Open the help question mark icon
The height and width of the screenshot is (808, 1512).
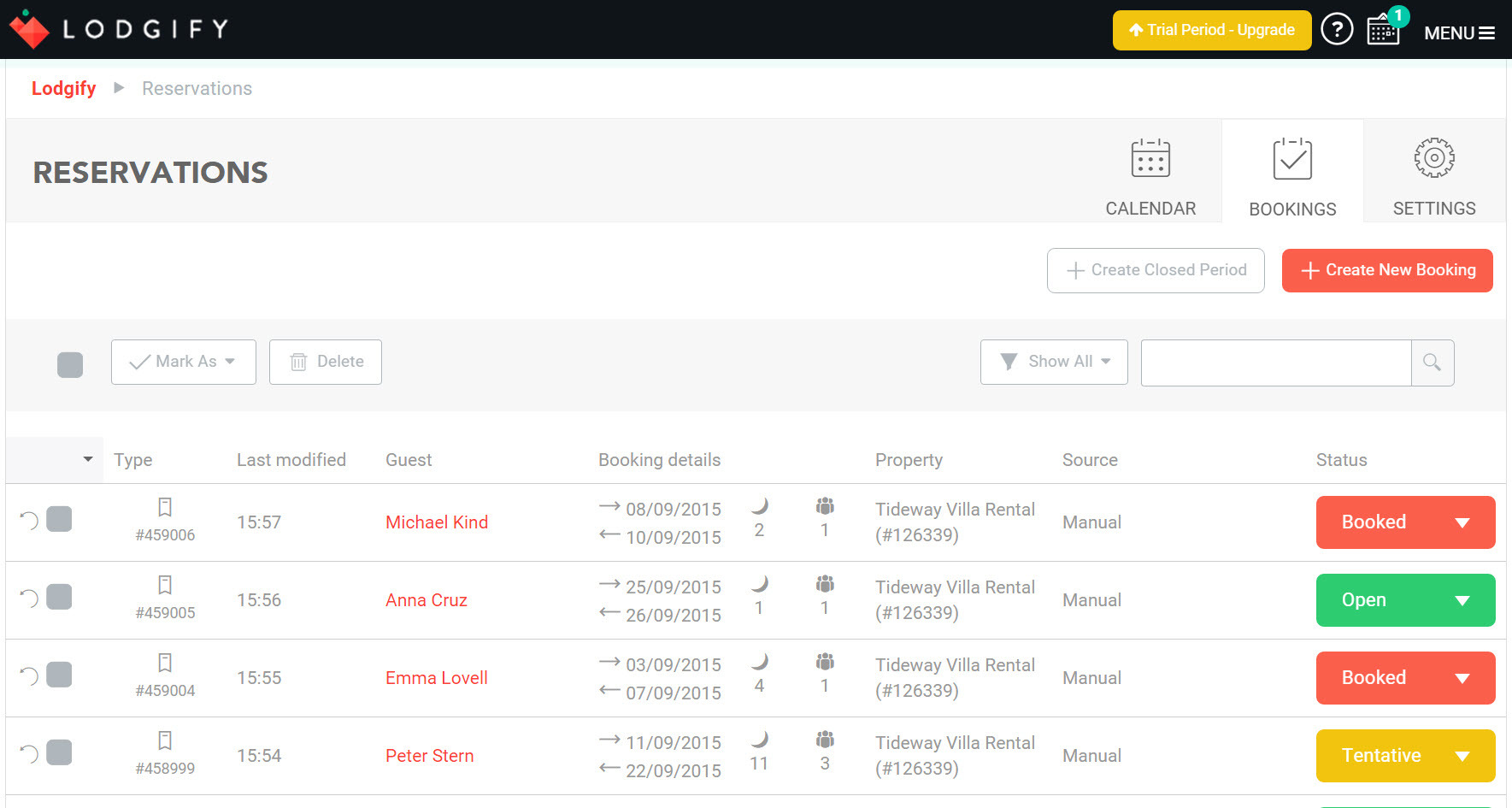coord(1337,30)
